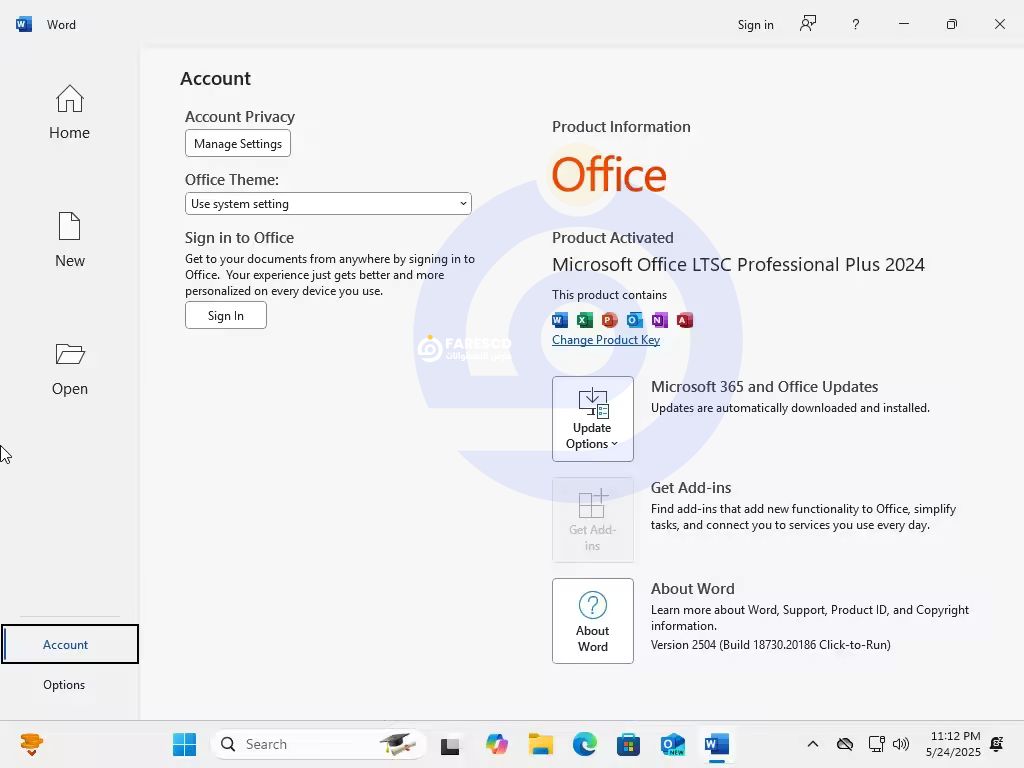Open Microsoft Store from taskbar
Screen dimensions: 1024x768
point(628,744)
